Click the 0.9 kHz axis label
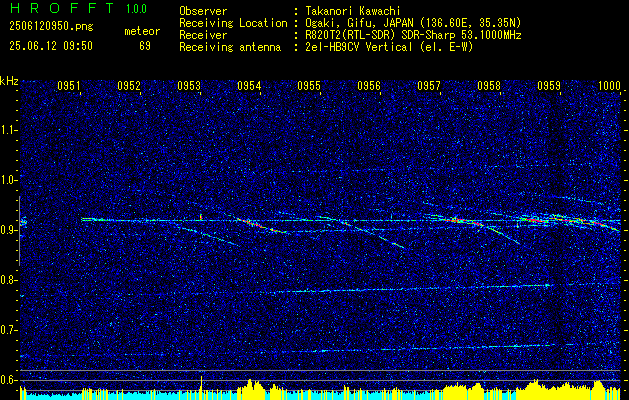 [9, 230]
